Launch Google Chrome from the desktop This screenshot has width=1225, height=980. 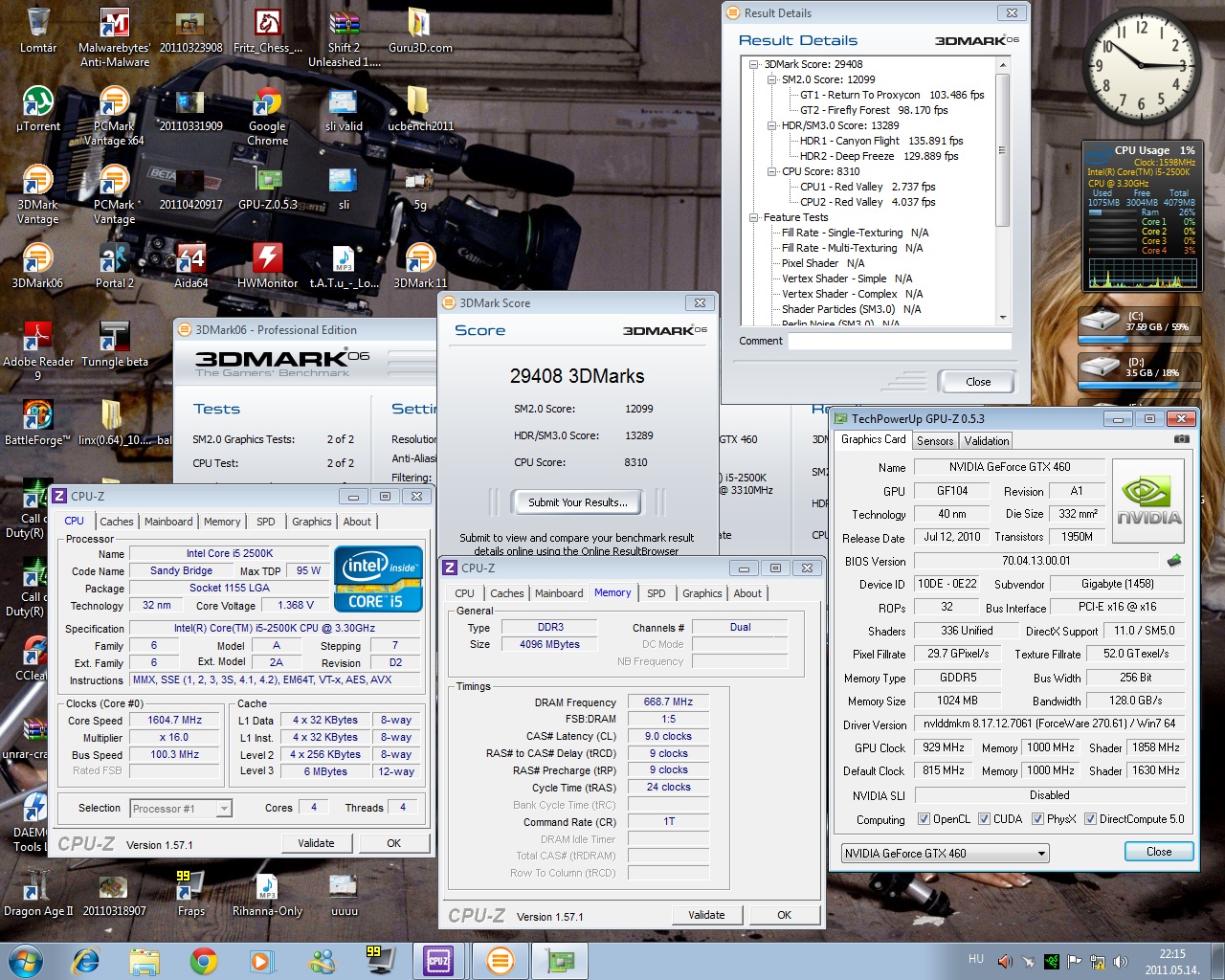267,116
